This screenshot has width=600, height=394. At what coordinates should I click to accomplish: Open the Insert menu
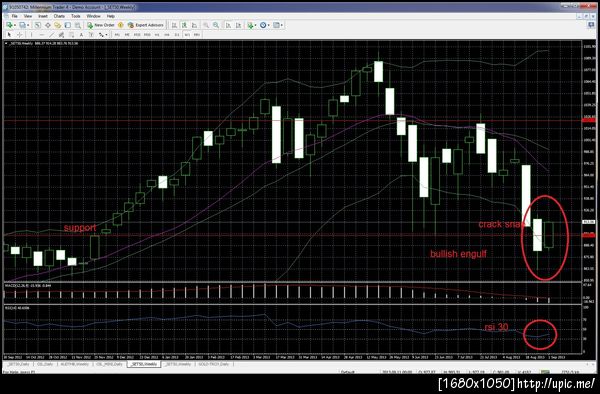coord(43,16)
